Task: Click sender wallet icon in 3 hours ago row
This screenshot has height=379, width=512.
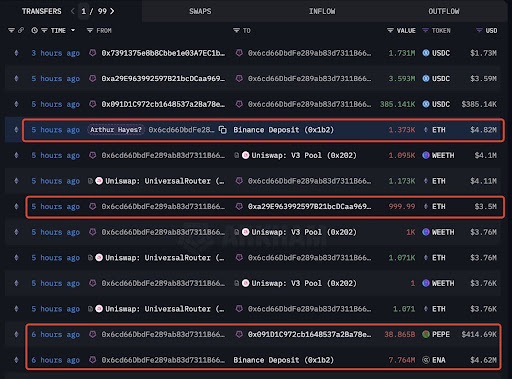Action: 93,53
